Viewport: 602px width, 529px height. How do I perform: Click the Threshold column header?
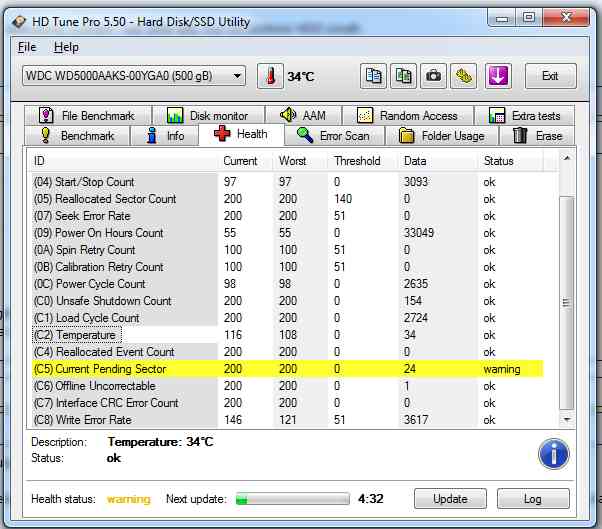click(x=363, y=161)
